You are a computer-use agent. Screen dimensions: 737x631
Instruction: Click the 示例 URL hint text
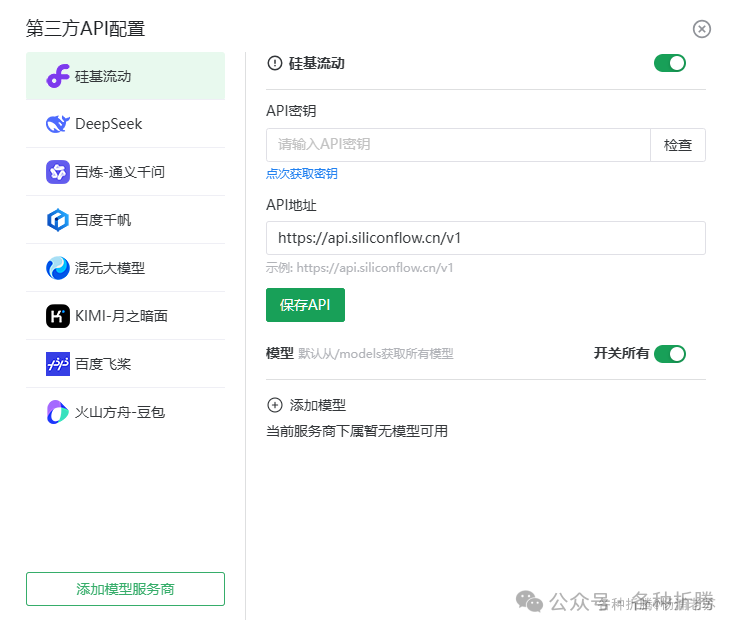click(x=360, y=268)
